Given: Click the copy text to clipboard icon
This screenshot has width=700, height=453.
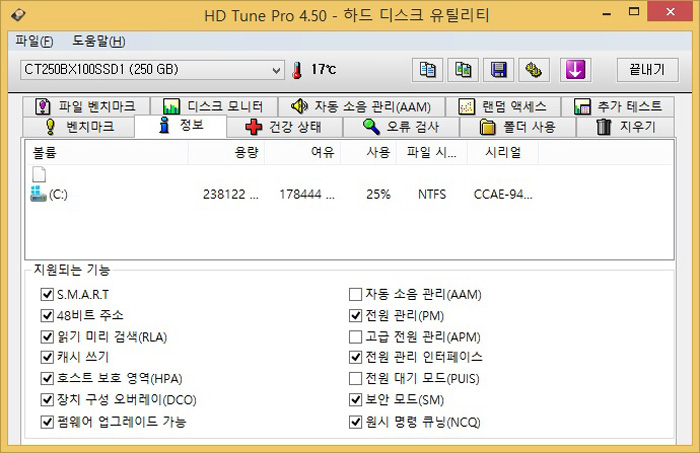Looking at the screenshot, I should point(428,70).
